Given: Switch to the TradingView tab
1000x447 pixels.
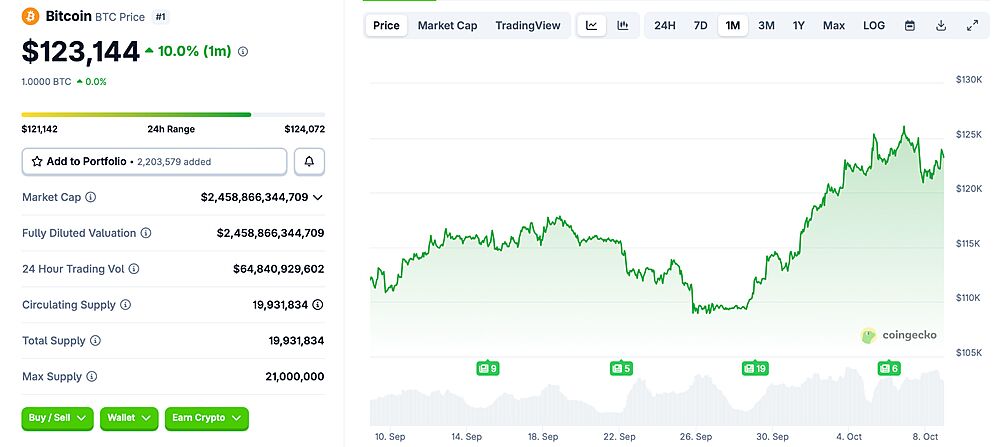Looking at the screenshot, I should [528, 25].
